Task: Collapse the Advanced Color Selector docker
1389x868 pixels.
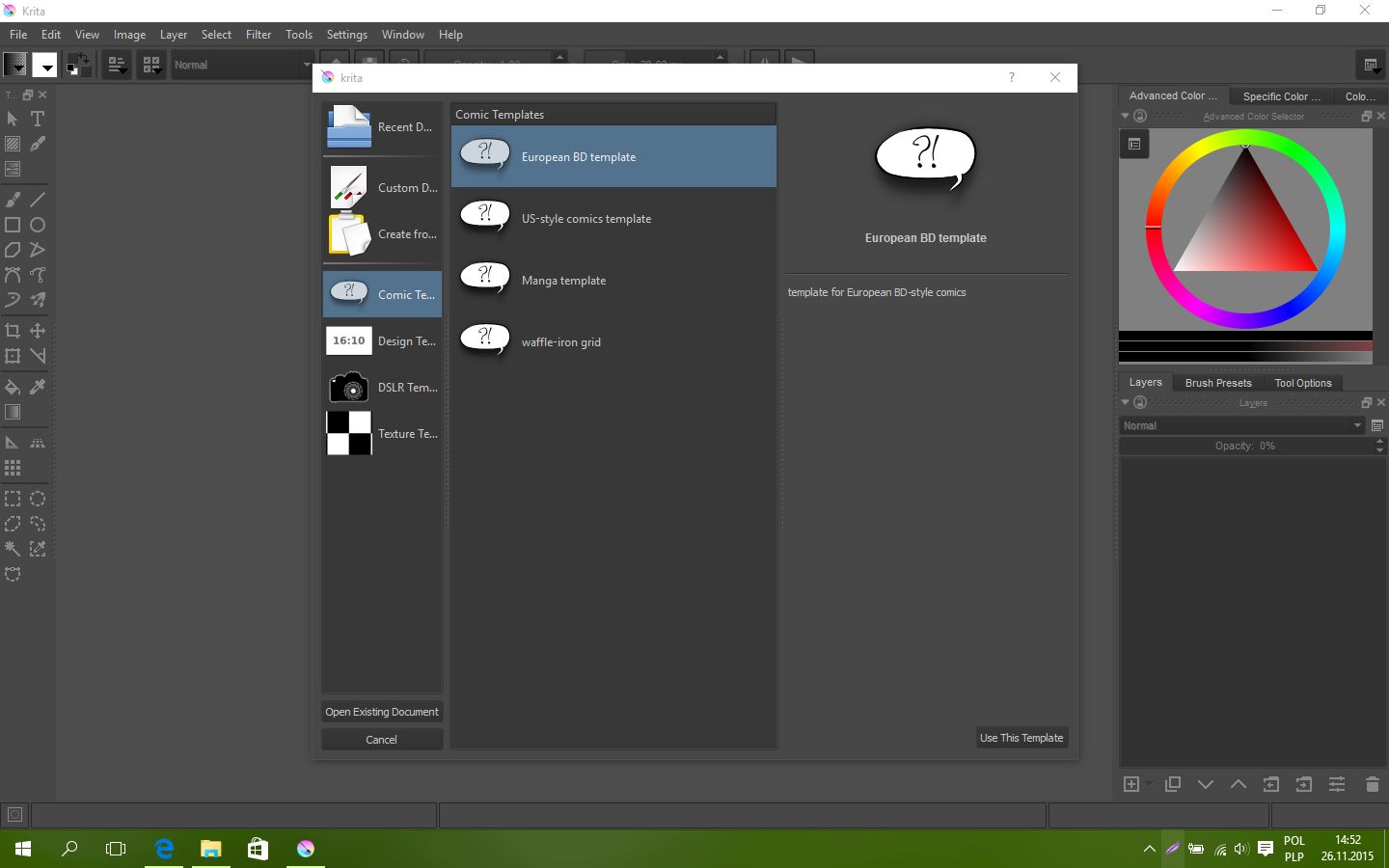Action: (1126, 116)
